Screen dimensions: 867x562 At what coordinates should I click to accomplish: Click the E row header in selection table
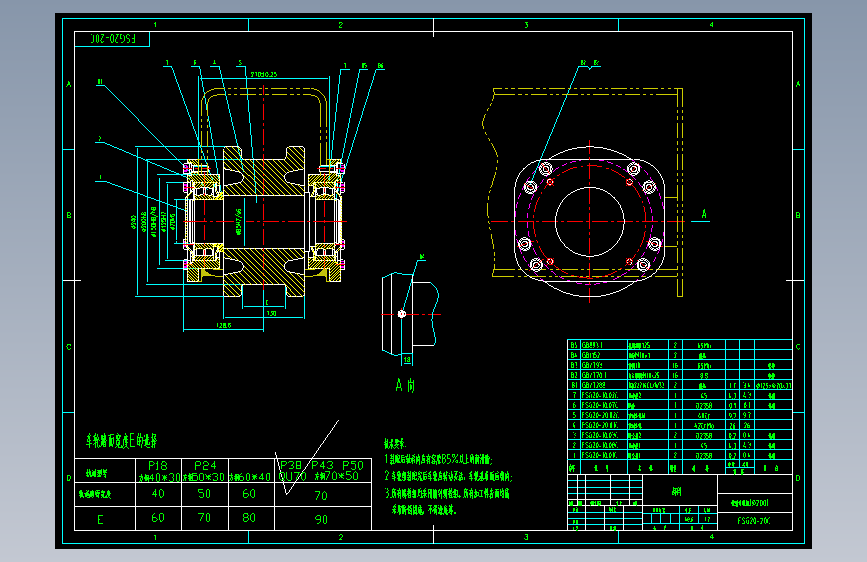pyautogui.click(x=100, y=519)
